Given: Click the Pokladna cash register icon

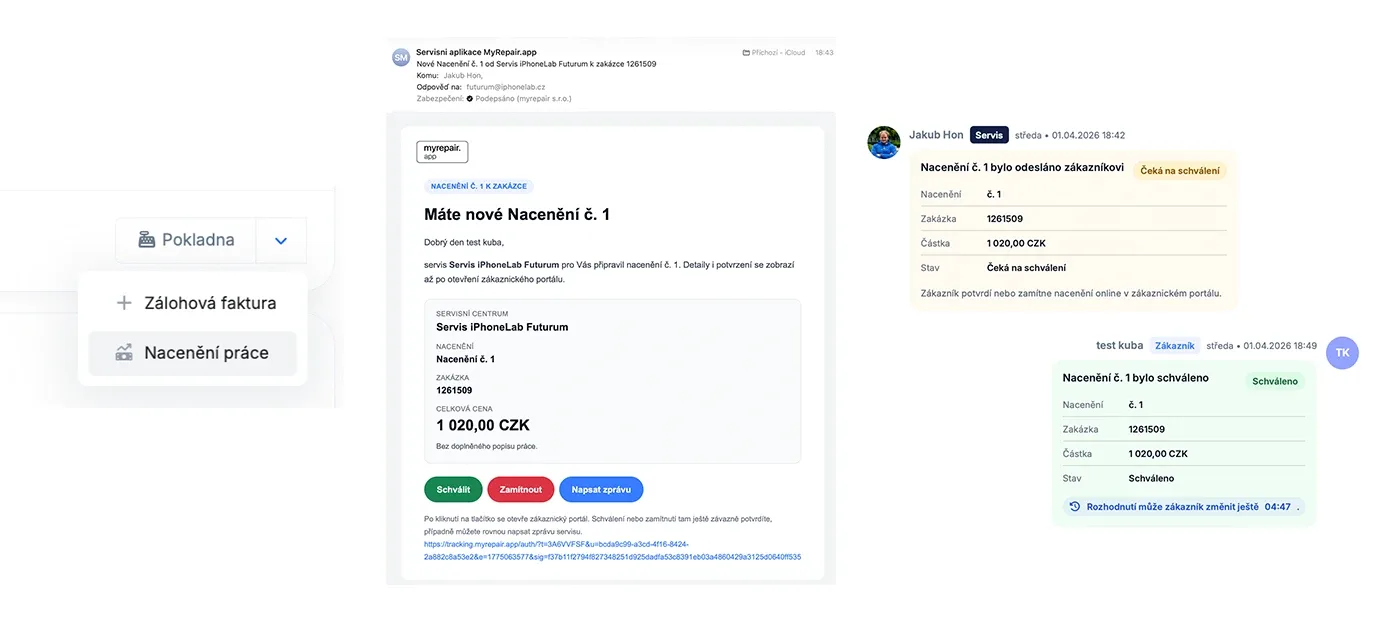Looking at the screenshot, I should click(x=148, y=240).
